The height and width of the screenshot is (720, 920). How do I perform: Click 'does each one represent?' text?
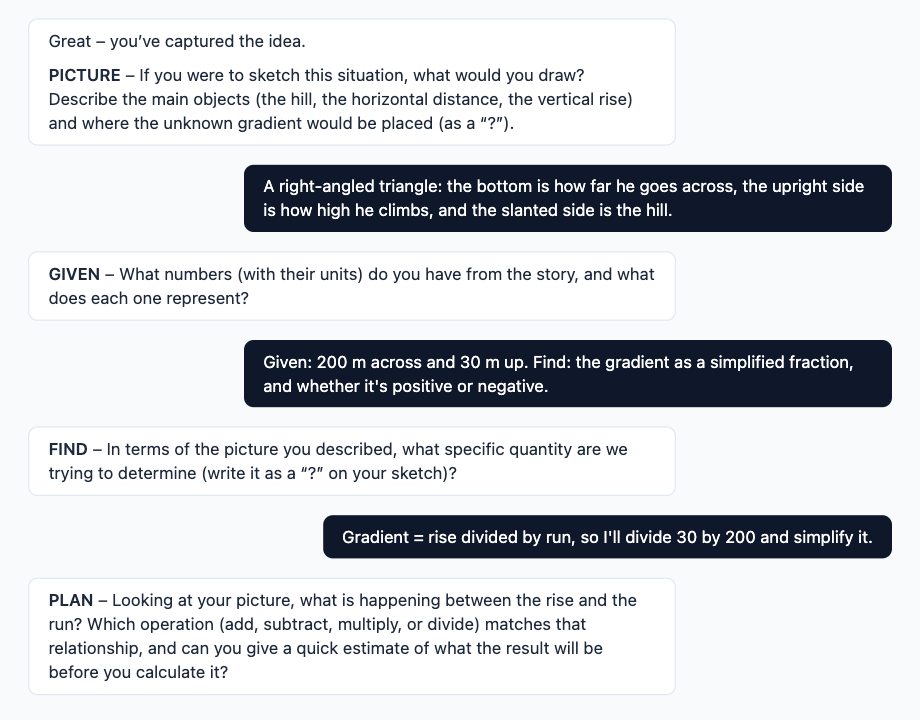tap(148, 299)
